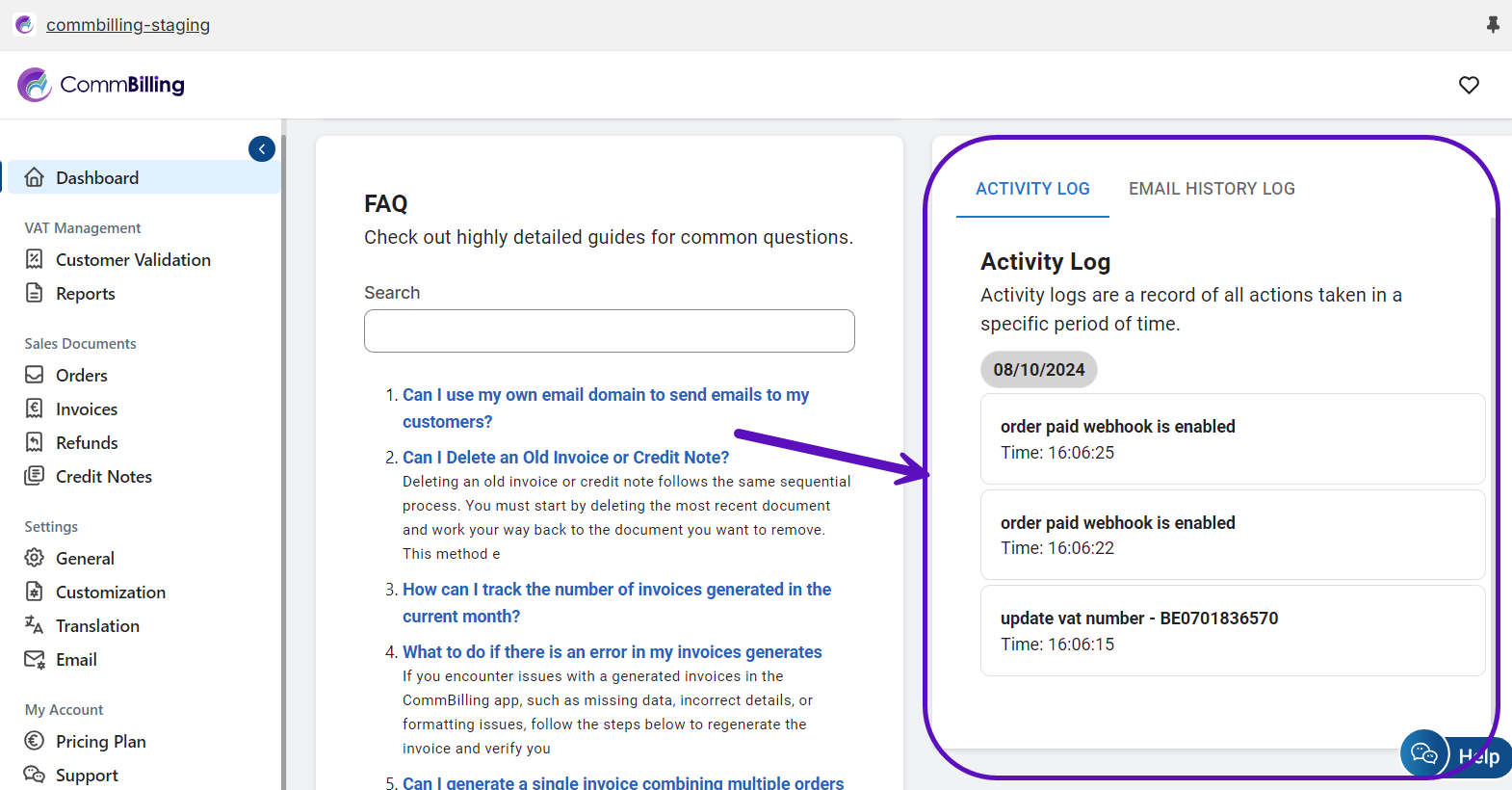This screenshot has width=1512, height=790.
Task: Select the Activity Log tab
Action: coord(1032,189)
